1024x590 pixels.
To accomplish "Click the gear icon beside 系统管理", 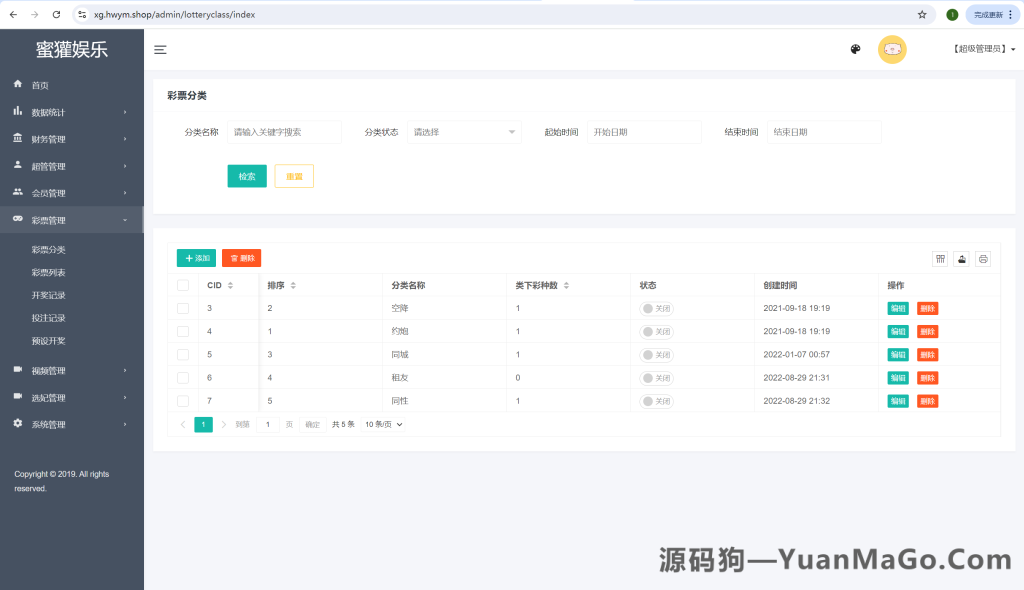I will [x=16, y=422].
